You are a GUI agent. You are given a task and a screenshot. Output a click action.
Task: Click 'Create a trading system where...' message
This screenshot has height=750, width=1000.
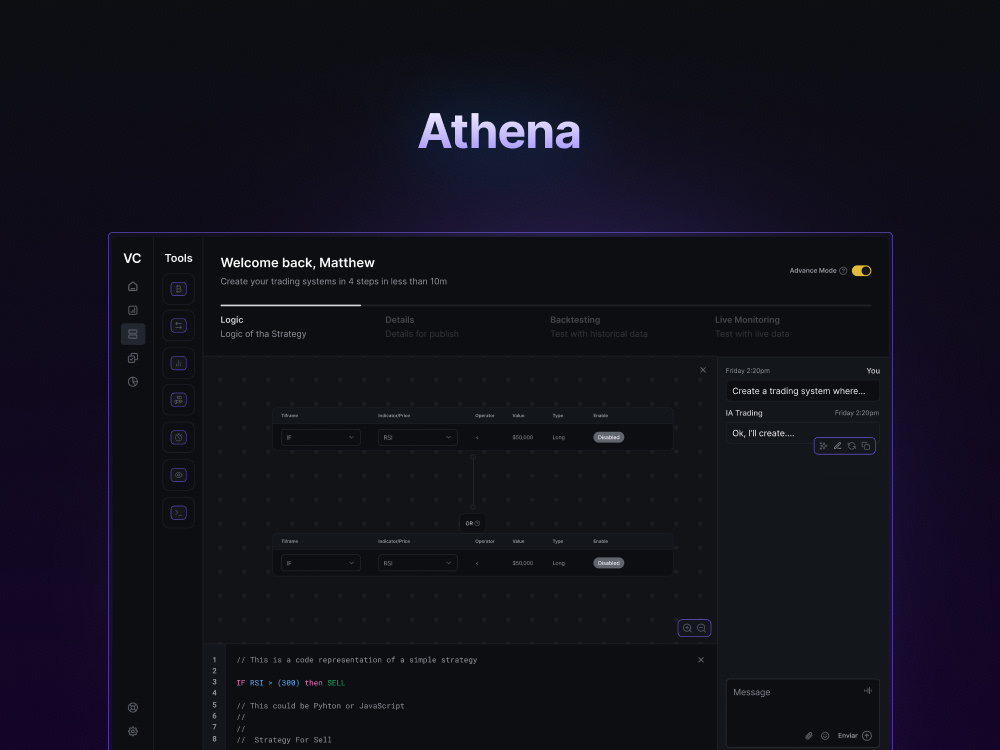pos(802,391)
